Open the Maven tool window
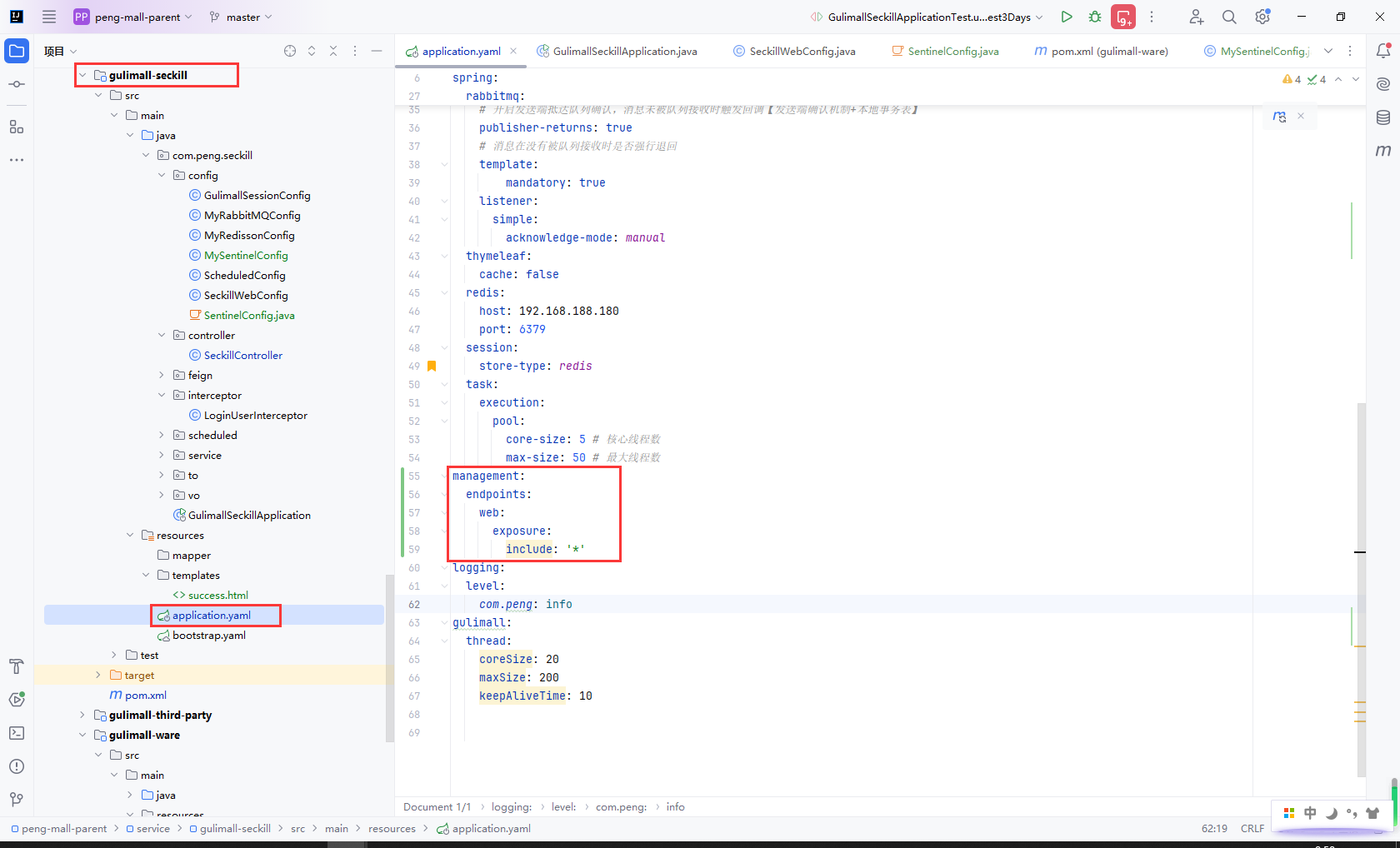Screen dimensions: 1400x848 1383,151
